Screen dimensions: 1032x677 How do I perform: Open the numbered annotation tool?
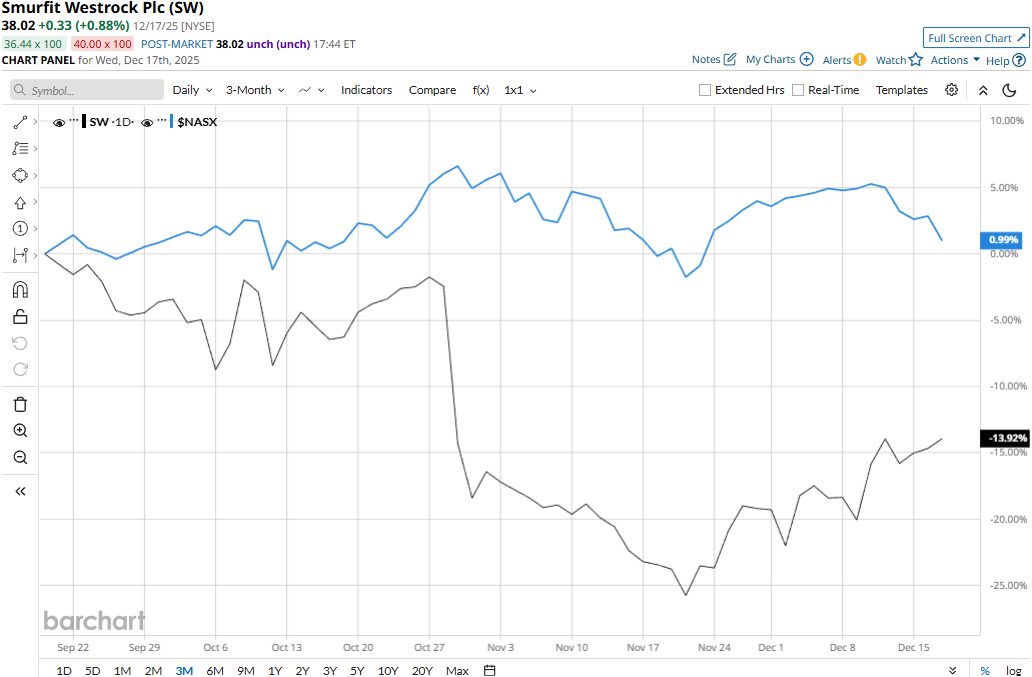20,228
